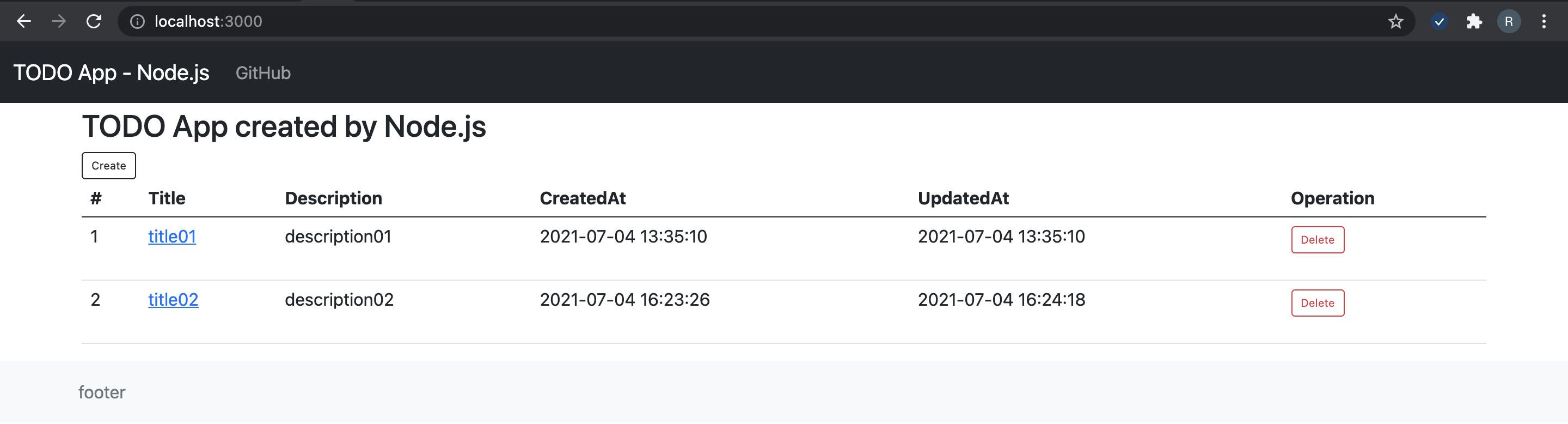Open the GitHub navigation link
This screenshot has width=1568, height=424.
[264, 73]
